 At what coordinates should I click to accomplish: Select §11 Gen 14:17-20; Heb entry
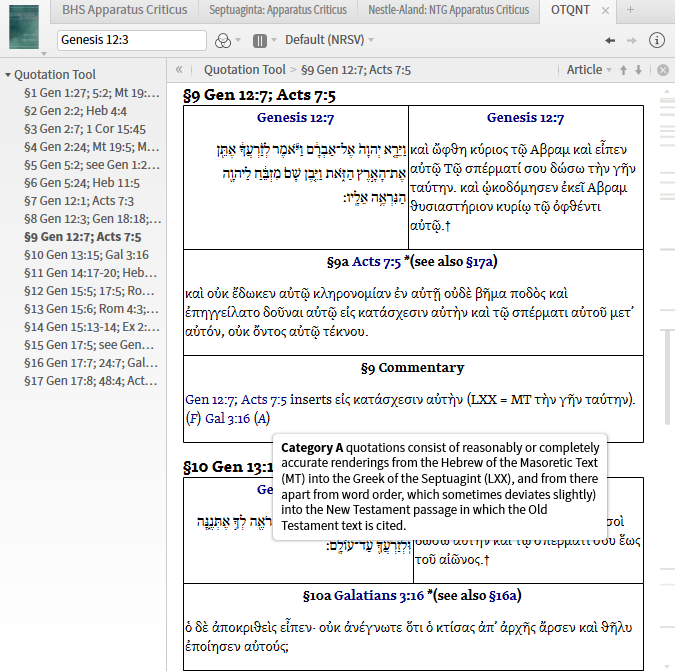[x=90, y=273]
